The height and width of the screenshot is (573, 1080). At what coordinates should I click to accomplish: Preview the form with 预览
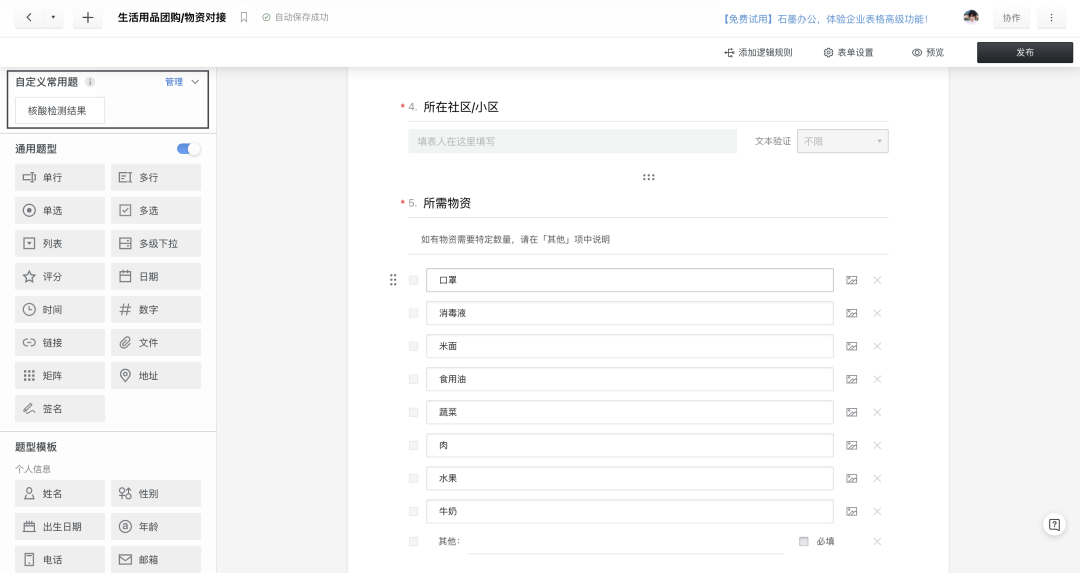pyautogui.click(x=928, y=52)
